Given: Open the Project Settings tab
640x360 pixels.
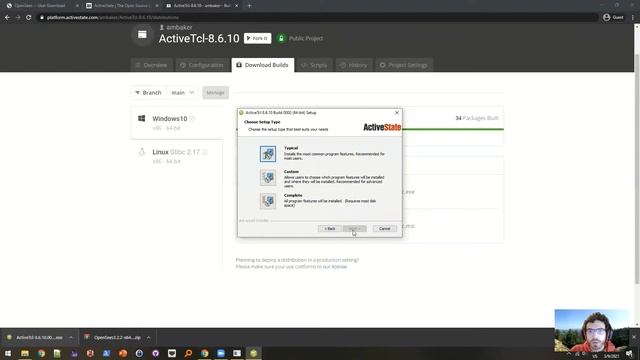Looking at the screenshot, I should pos(403,65).
